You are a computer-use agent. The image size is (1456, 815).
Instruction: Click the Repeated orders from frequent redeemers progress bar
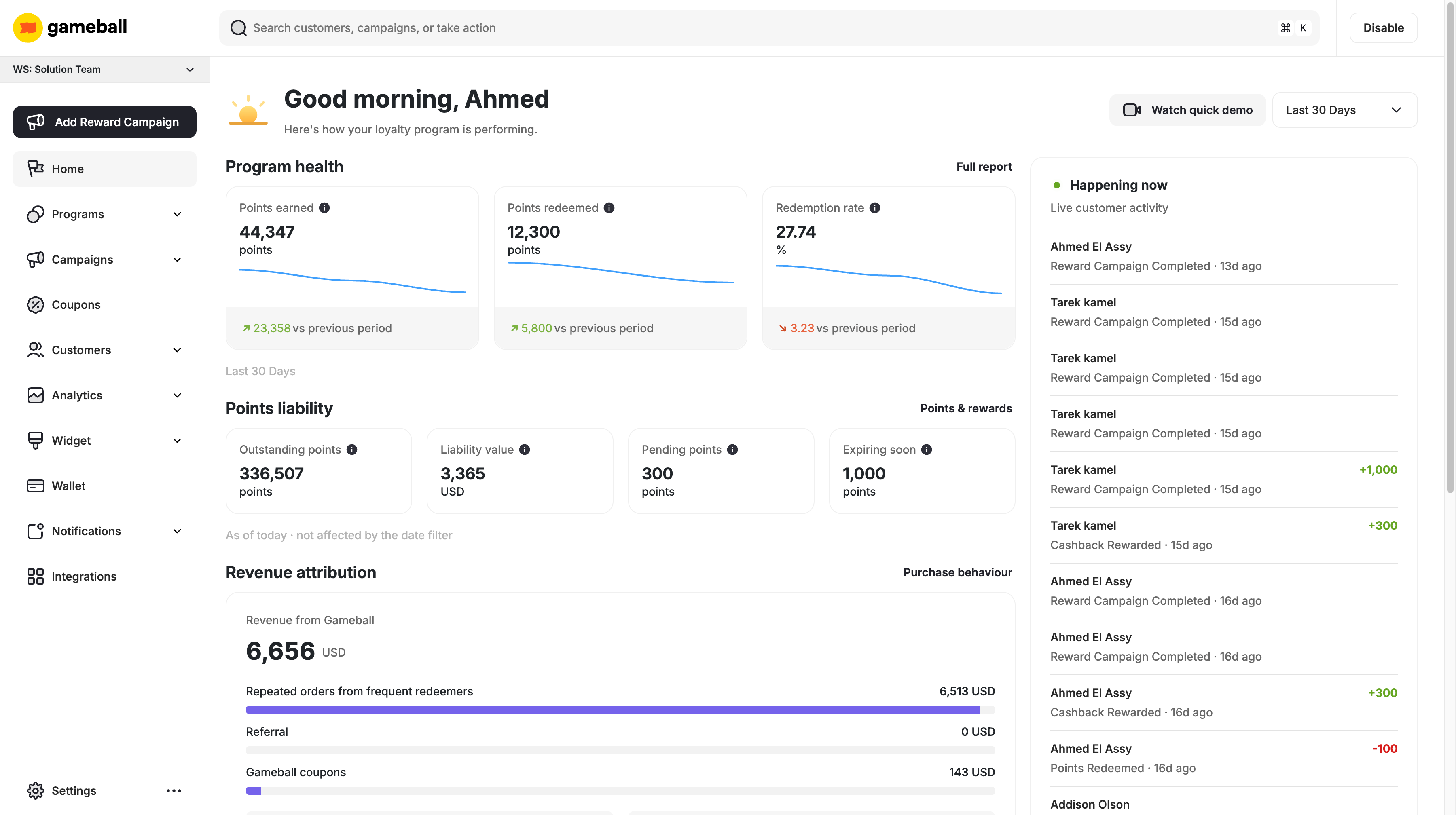[620, 709]
